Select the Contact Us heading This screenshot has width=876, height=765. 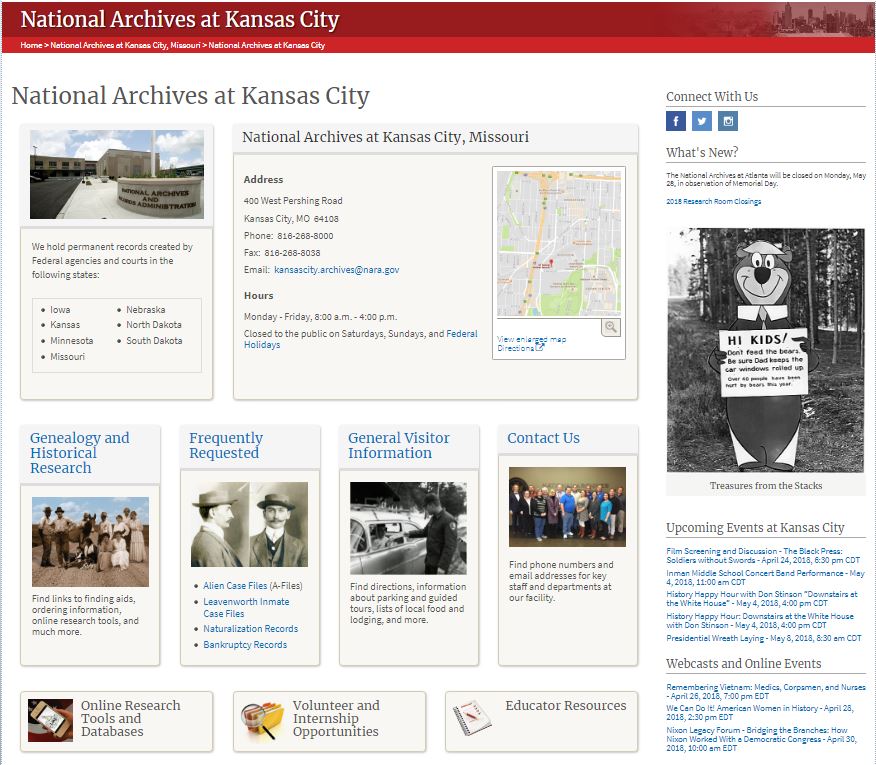tap(543, 438)
